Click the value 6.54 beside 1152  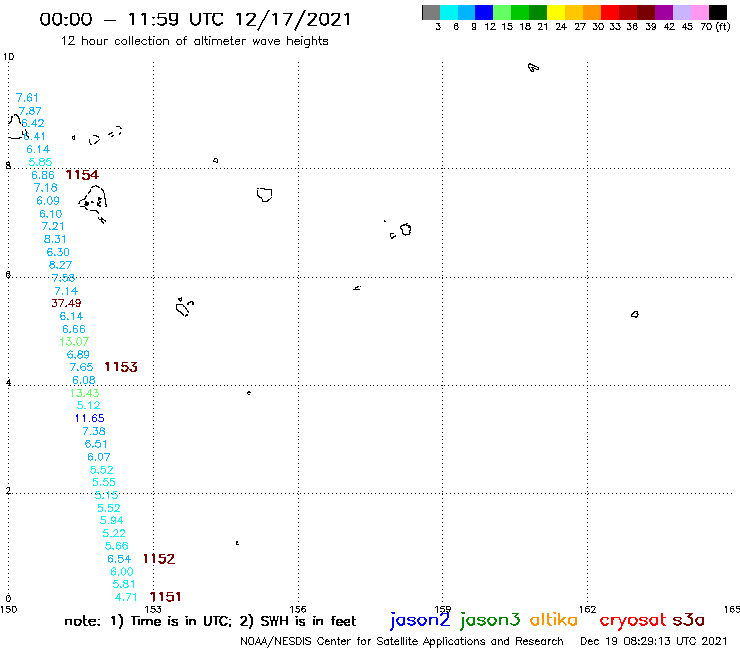[119, 559]
